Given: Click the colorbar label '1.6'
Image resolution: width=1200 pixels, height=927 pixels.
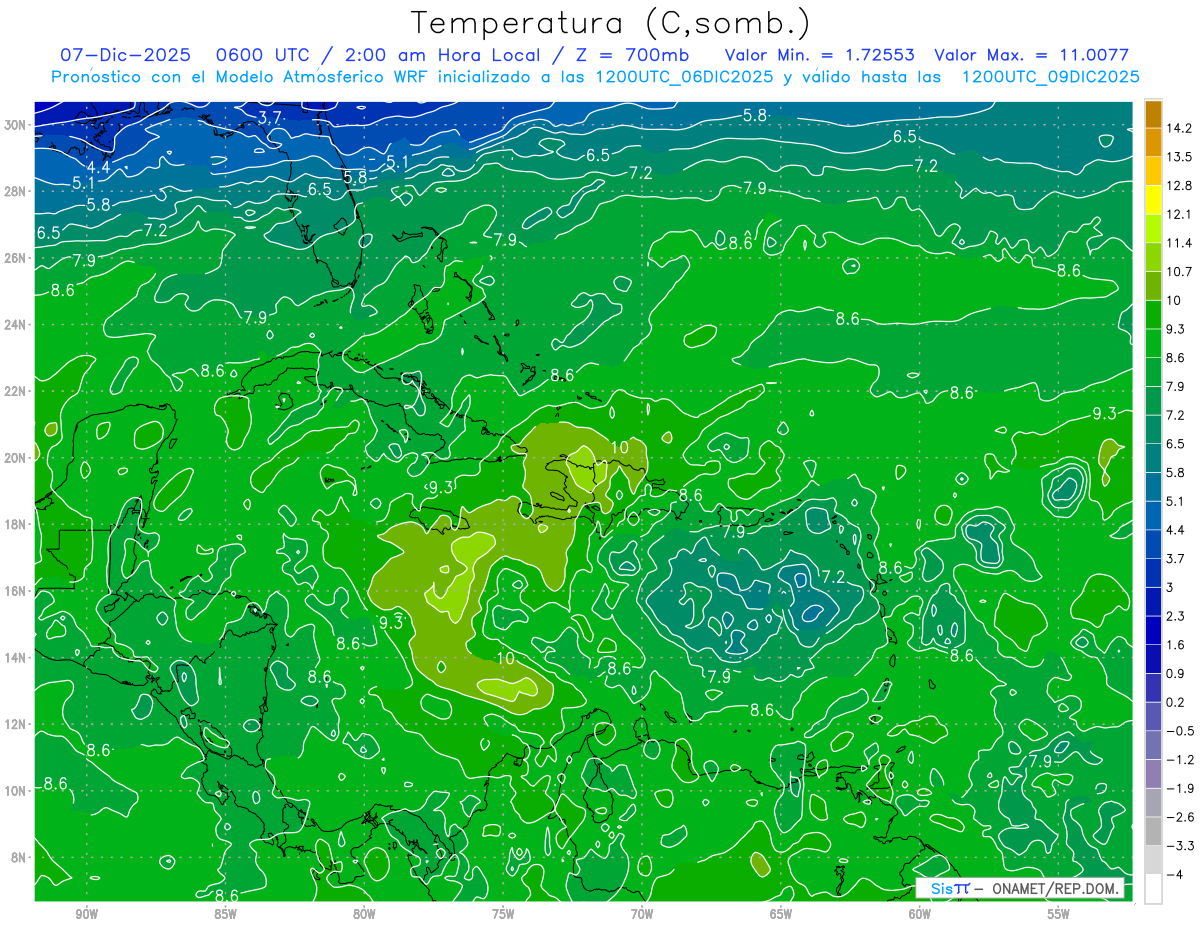Looking at the screenshot, I should (x=1175, y=645).
